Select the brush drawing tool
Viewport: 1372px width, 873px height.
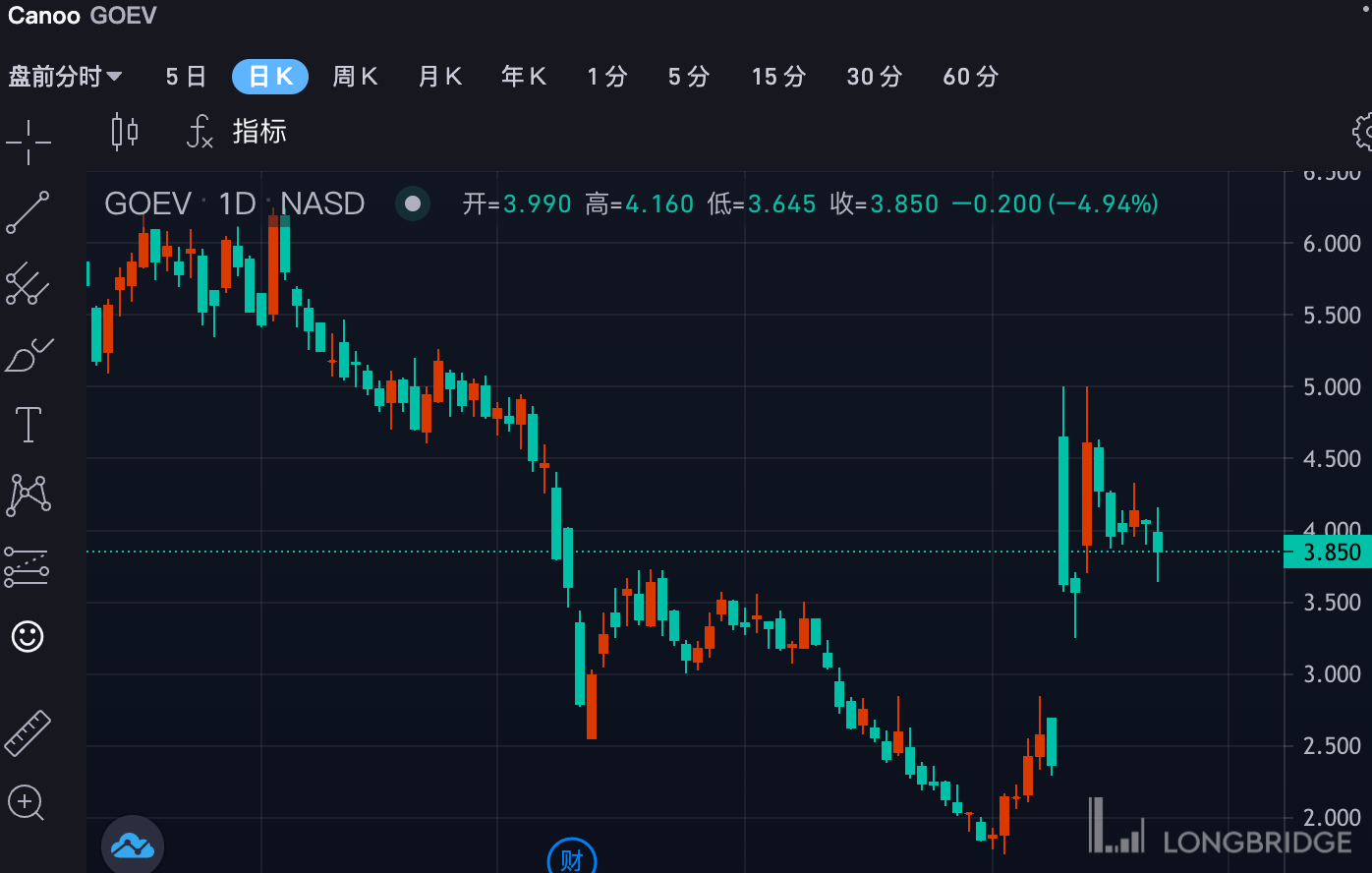(x=28, y=356)
